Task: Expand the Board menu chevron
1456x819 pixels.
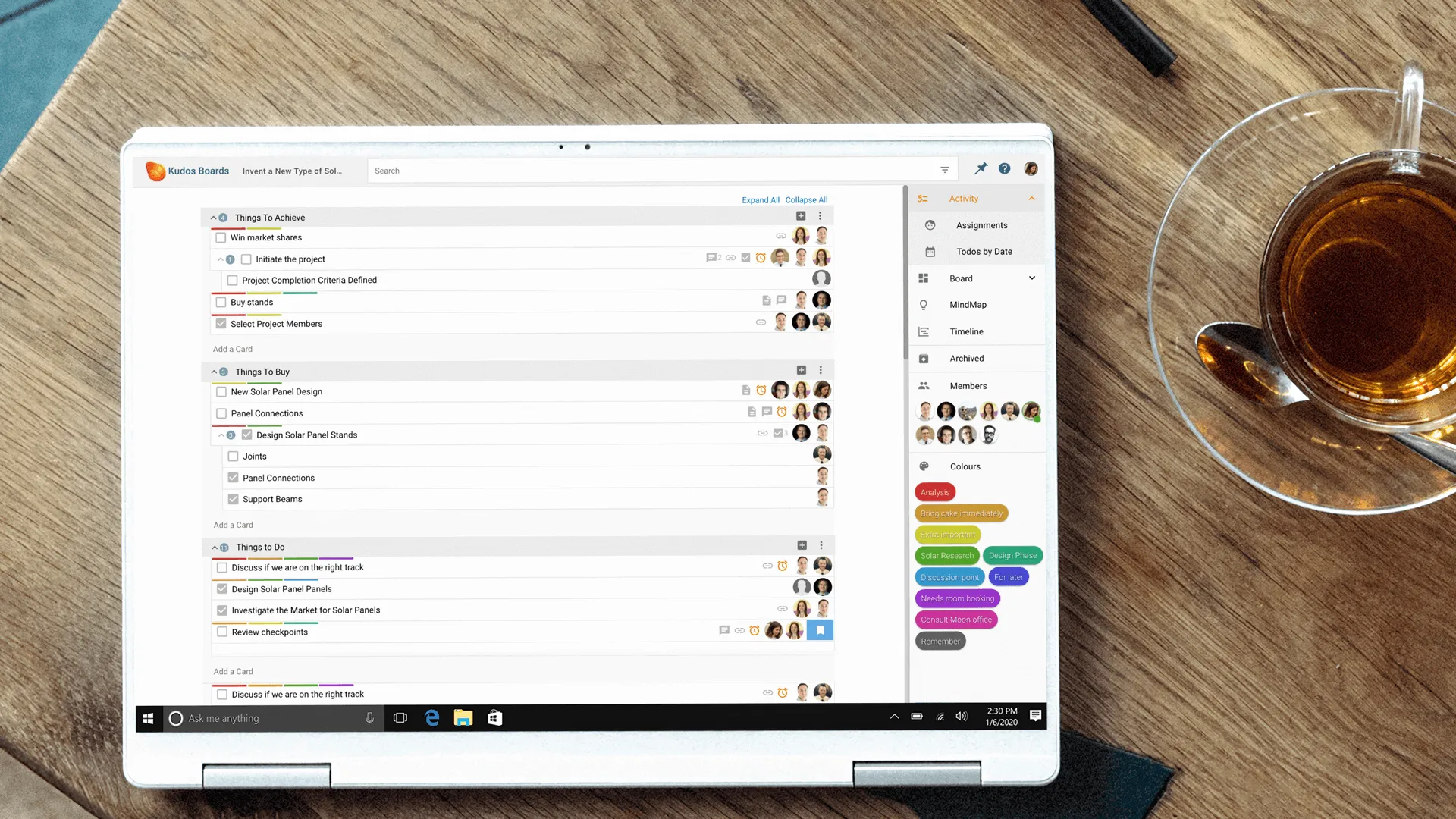Action: click(1031, 278)
